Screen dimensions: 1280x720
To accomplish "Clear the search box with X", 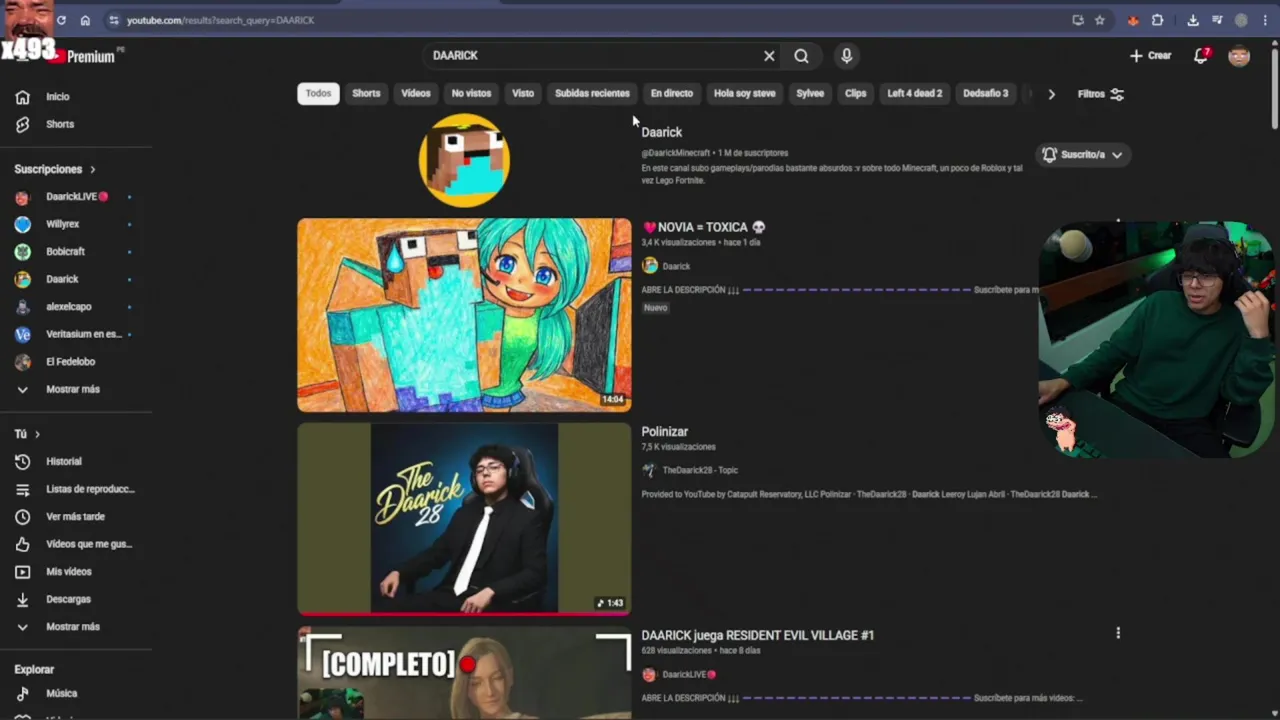I will [x=769, y=56].
